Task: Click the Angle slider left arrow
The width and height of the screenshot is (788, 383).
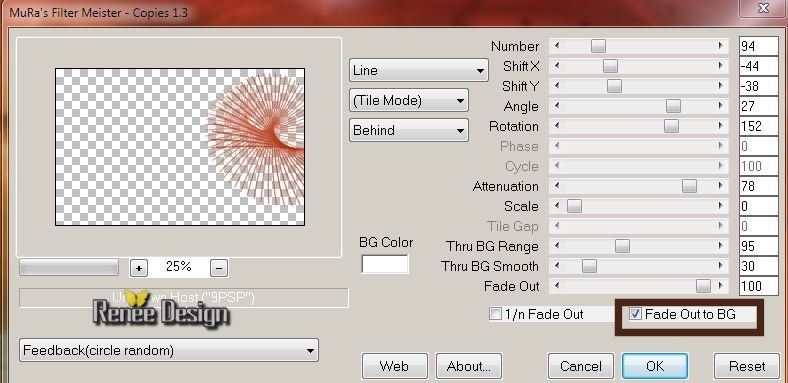Action: [x=556, y=106]
